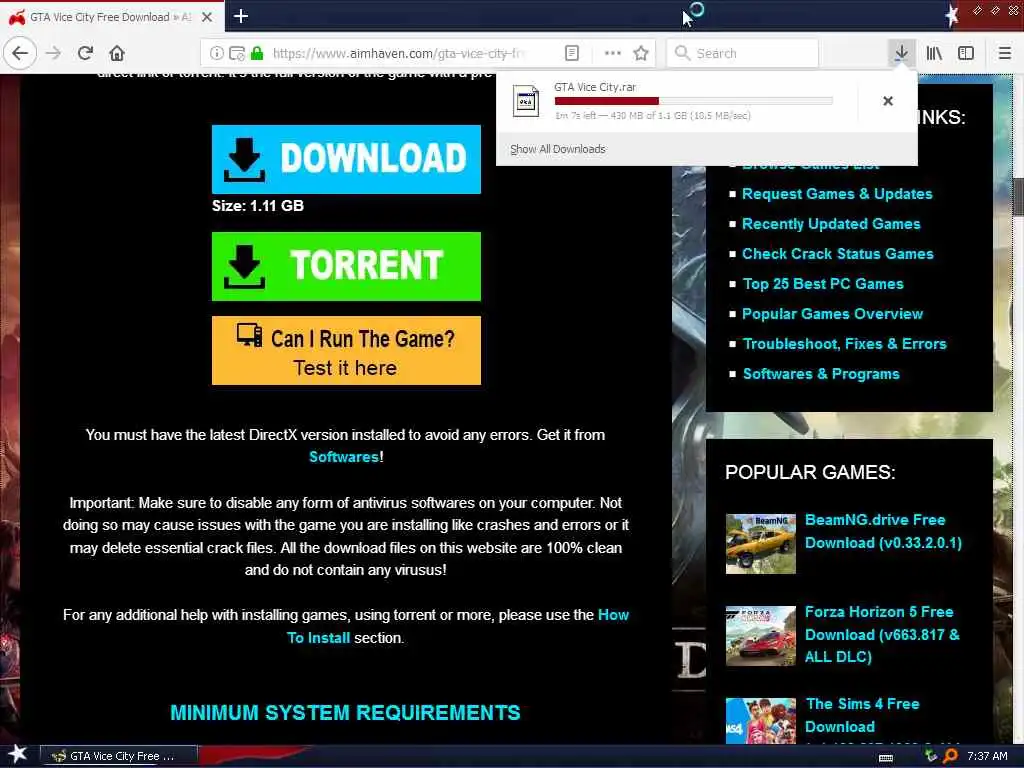
Task: Click the Size: 1.11 GB label
Action: click(x=258, y=206)
